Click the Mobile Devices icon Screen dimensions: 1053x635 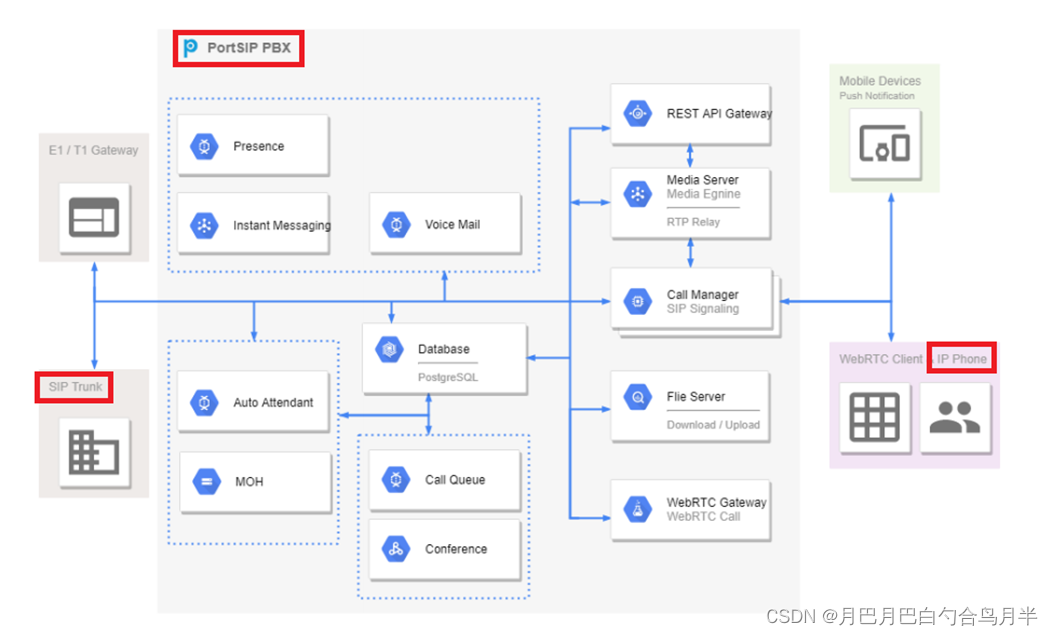click(x=885, y=144)
